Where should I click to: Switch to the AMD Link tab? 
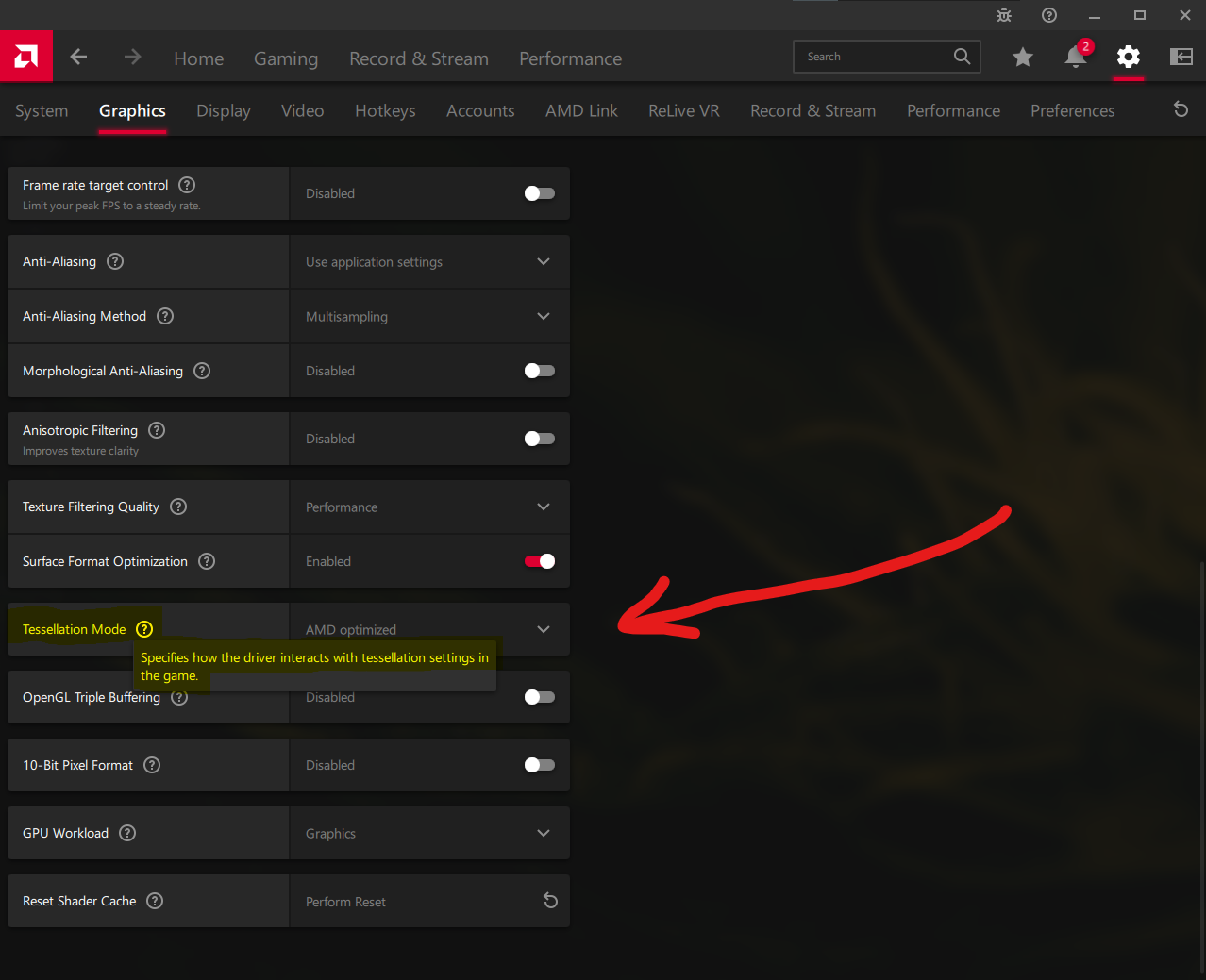581,110
